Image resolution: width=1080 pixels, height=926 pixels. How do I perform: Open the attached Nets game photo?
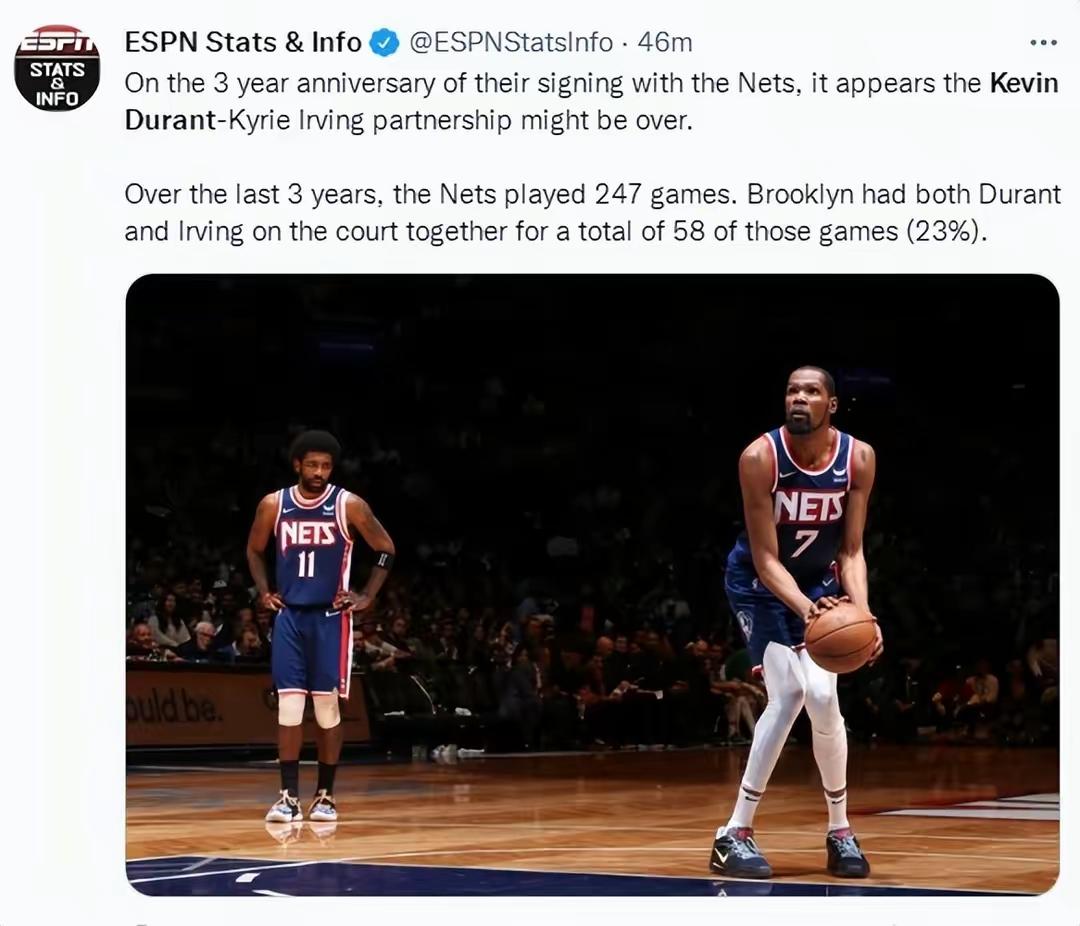click(x=592, y=584)
